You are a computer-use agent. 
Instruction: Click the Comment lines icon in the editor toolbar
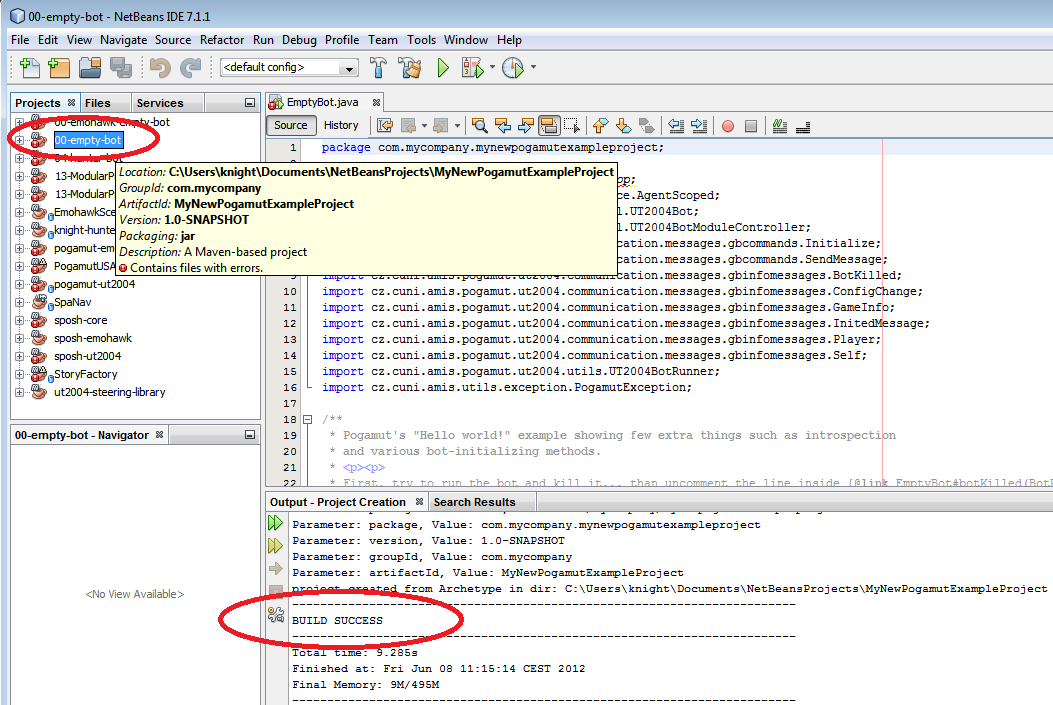(x=780, y=126)
